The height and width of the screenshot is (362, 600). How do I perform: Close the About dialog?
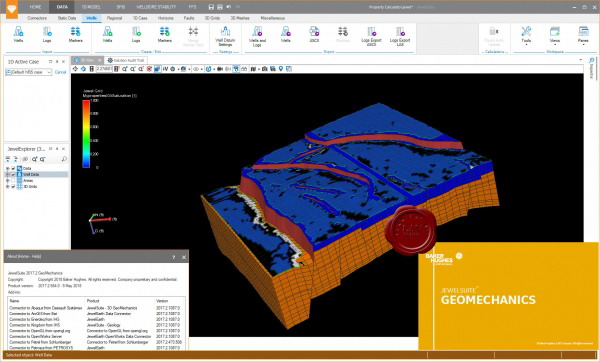coord(184,257)
